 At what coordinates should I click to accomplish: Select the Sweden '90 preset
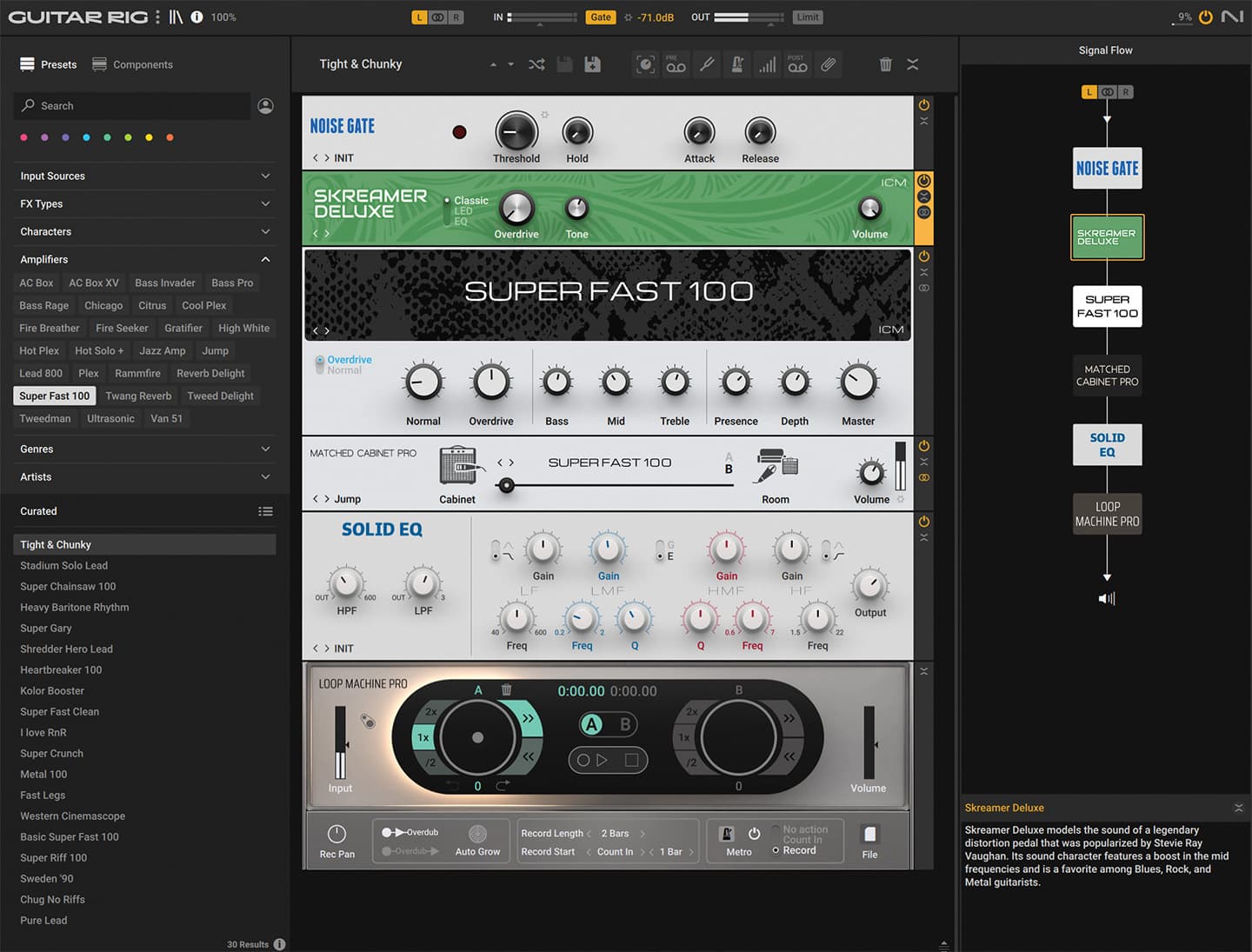click(x=145, y=878)
